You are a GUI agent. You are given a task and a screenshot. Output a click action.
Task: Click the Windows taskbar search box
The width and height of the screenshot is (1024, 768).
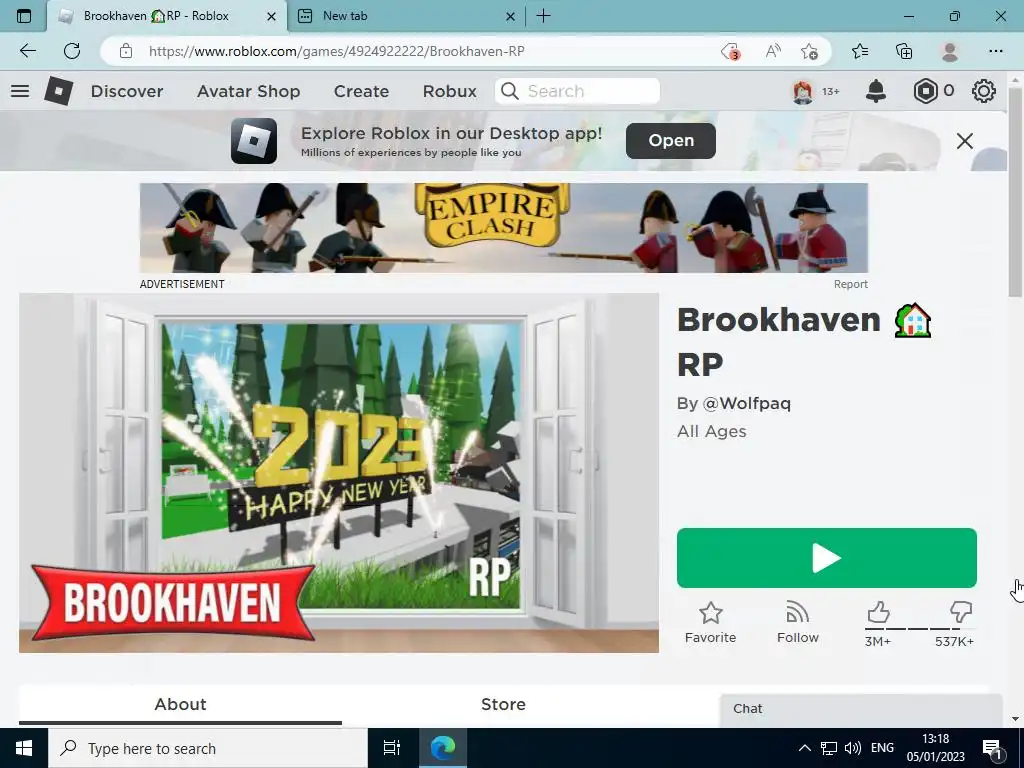pyautogui.click(x=208, y=748)
